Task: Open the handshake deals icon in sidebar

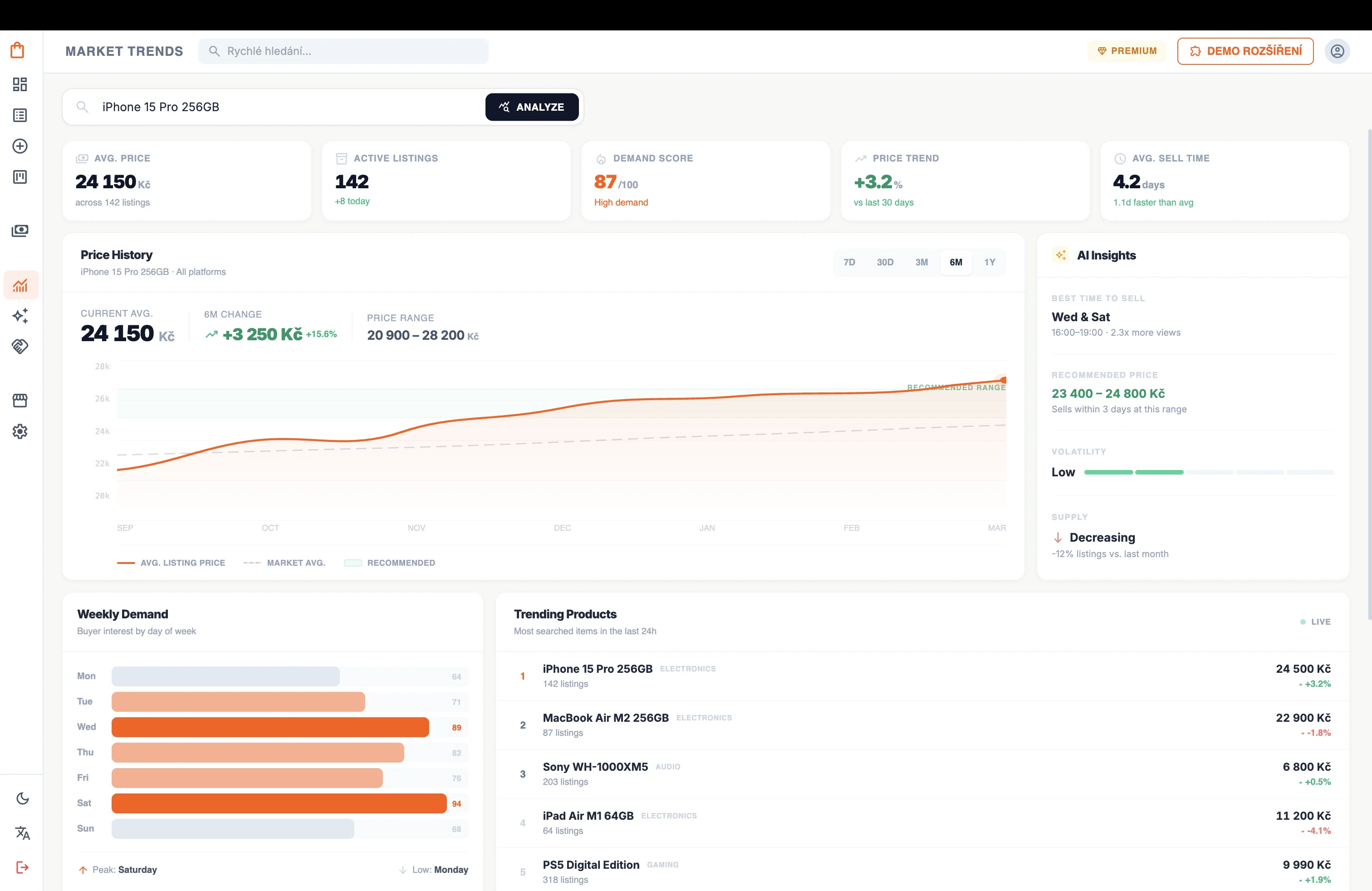Action: click(20, 346)
